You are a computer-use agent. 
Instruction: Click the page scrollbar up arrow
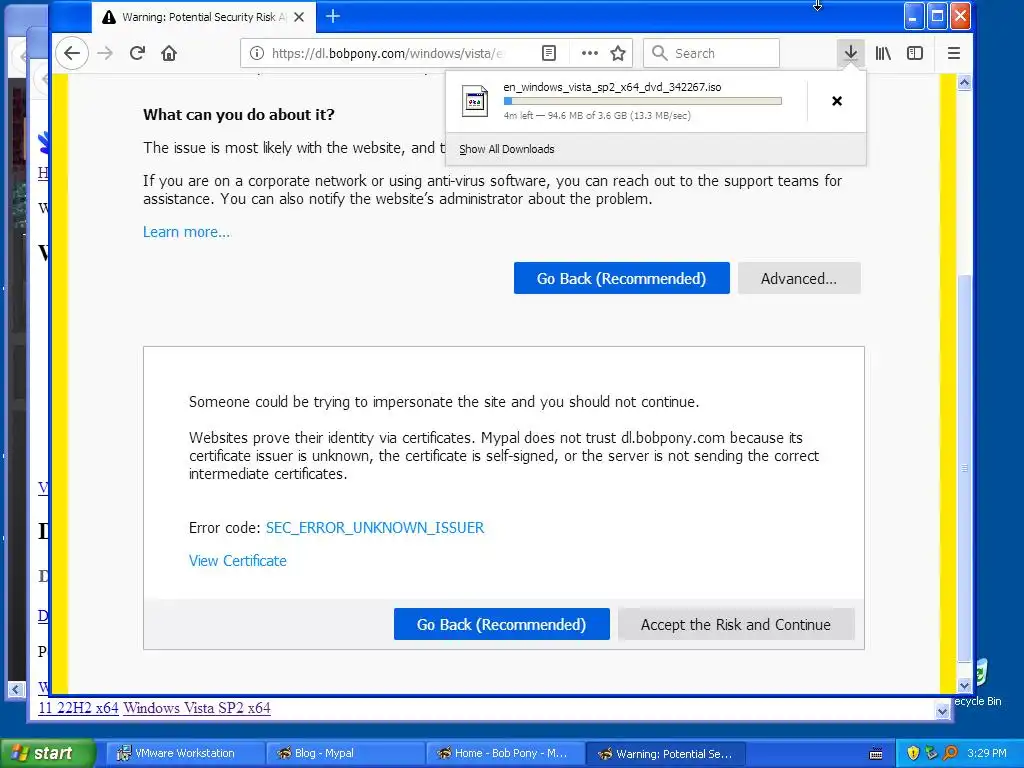(x=964, y=83)
